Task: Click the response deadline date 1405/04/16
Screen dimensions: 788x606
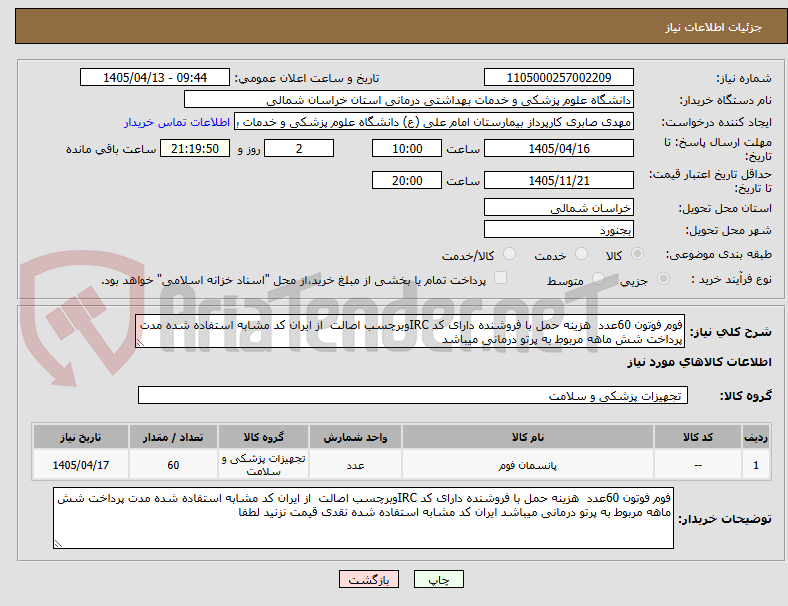Action: pos(559,148)
